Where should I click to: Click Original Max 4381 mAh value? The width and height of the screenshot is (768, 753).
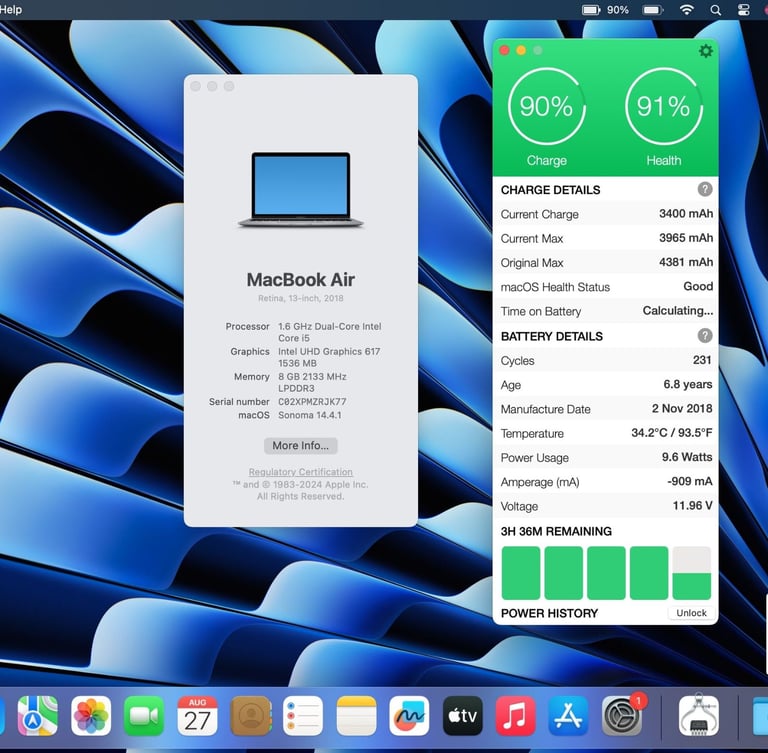pyautogui.click(x=686, y=262)
